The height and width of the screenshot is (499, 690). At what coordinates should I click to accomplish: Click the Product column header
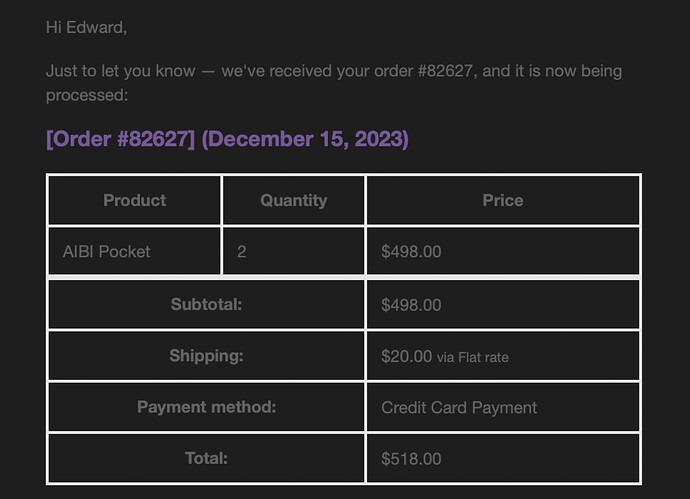[134, 200]
